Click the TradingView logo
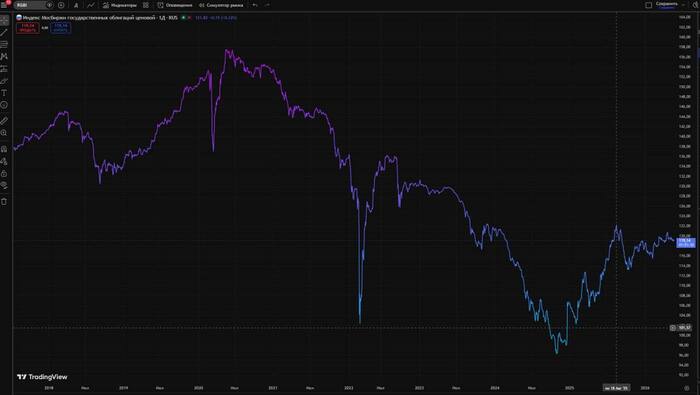This screenshot has height=395, width=700. click(42, 377)
